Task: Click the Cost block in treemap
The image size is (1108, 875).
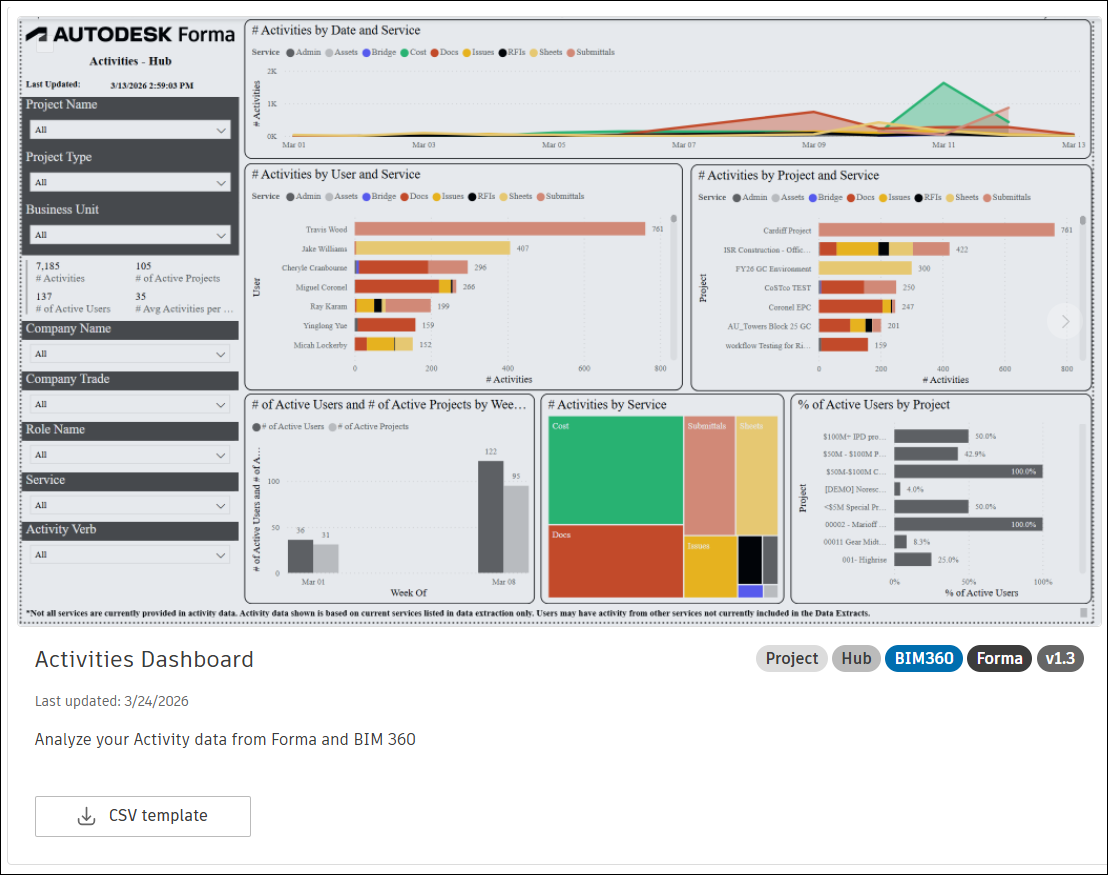Action: (x=615, y=471)
